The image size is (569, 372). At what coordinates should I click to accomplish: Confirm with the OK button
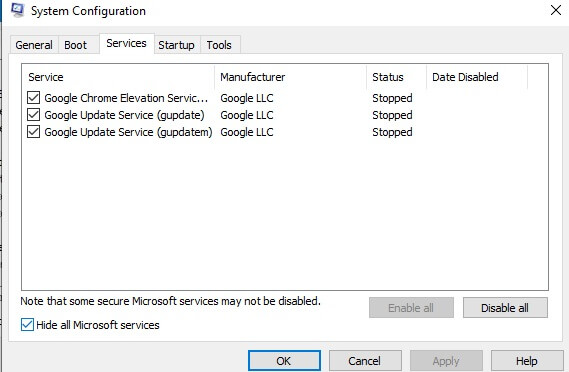click(x=284, y=361)
